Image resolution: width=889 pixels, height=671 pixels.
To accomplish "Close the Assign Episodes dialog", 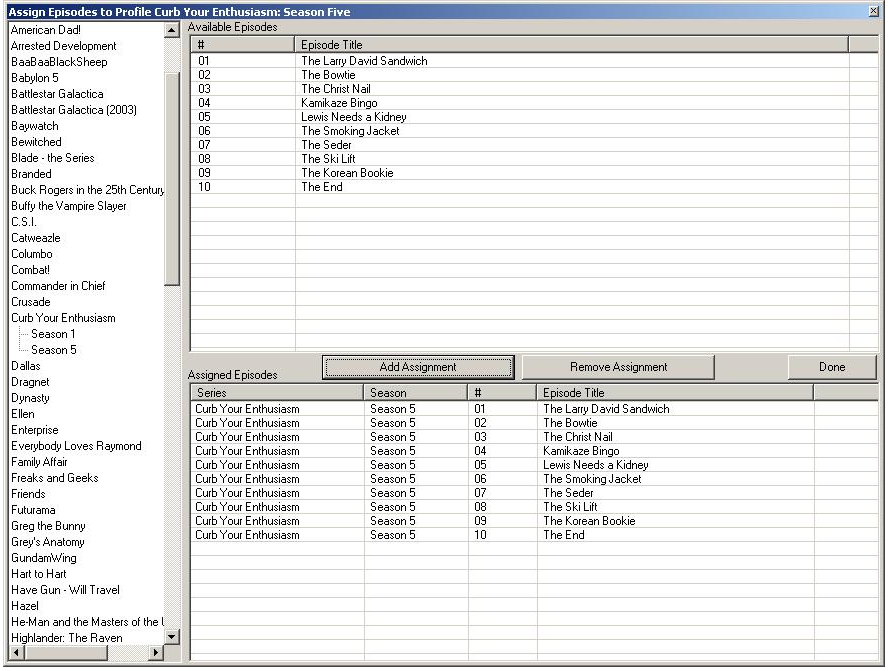I will (874, 11).
